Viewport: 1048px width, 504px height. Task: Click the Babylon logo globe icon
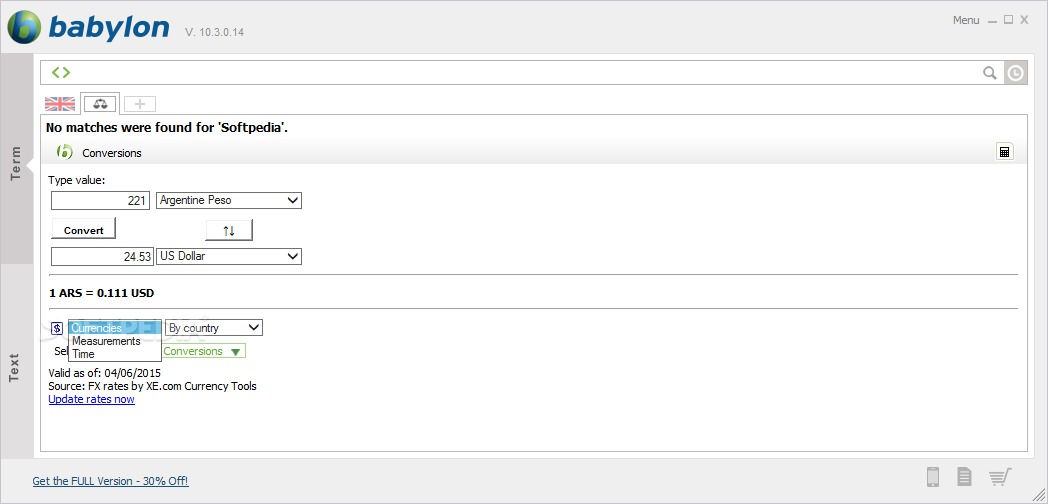24,27
